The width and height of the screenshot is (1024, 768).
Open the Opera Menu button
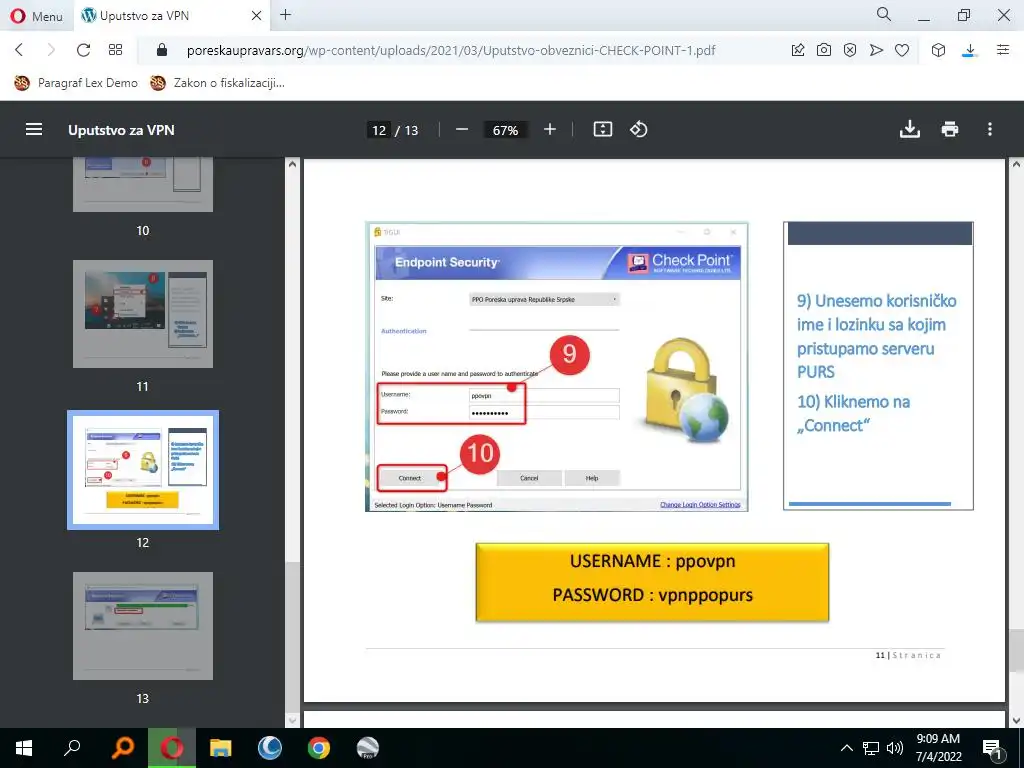[x=37, y=16]
